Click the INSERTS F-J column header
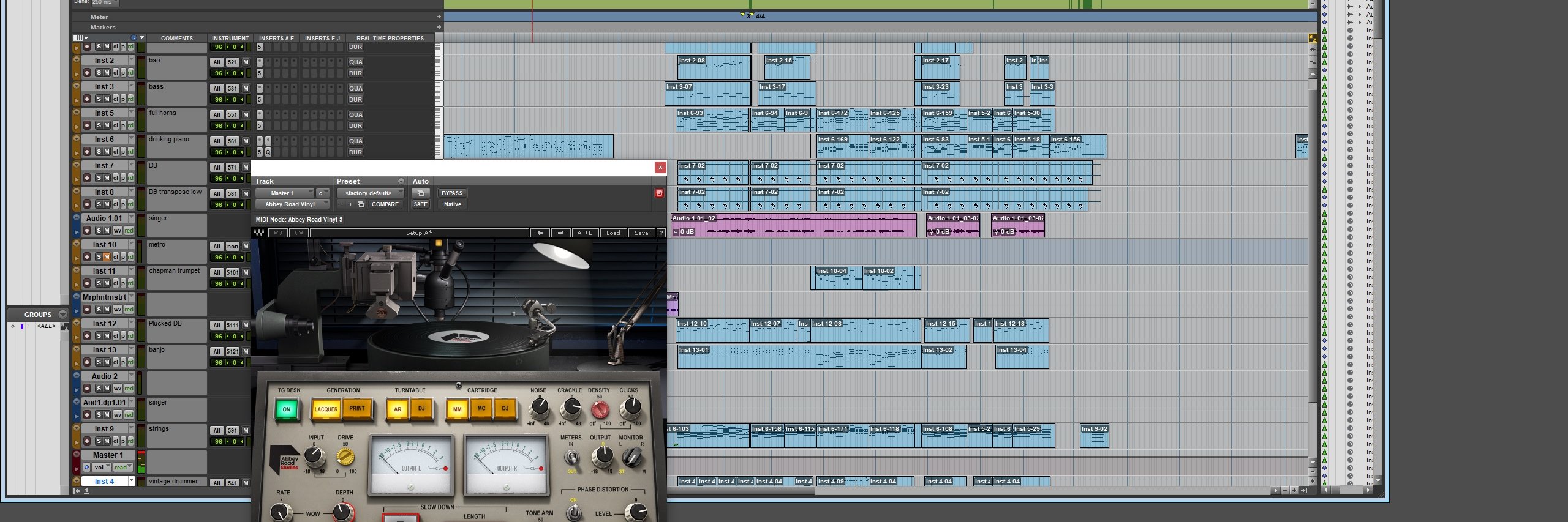Screen dimensions: 1568x522 tap(322, 38)
